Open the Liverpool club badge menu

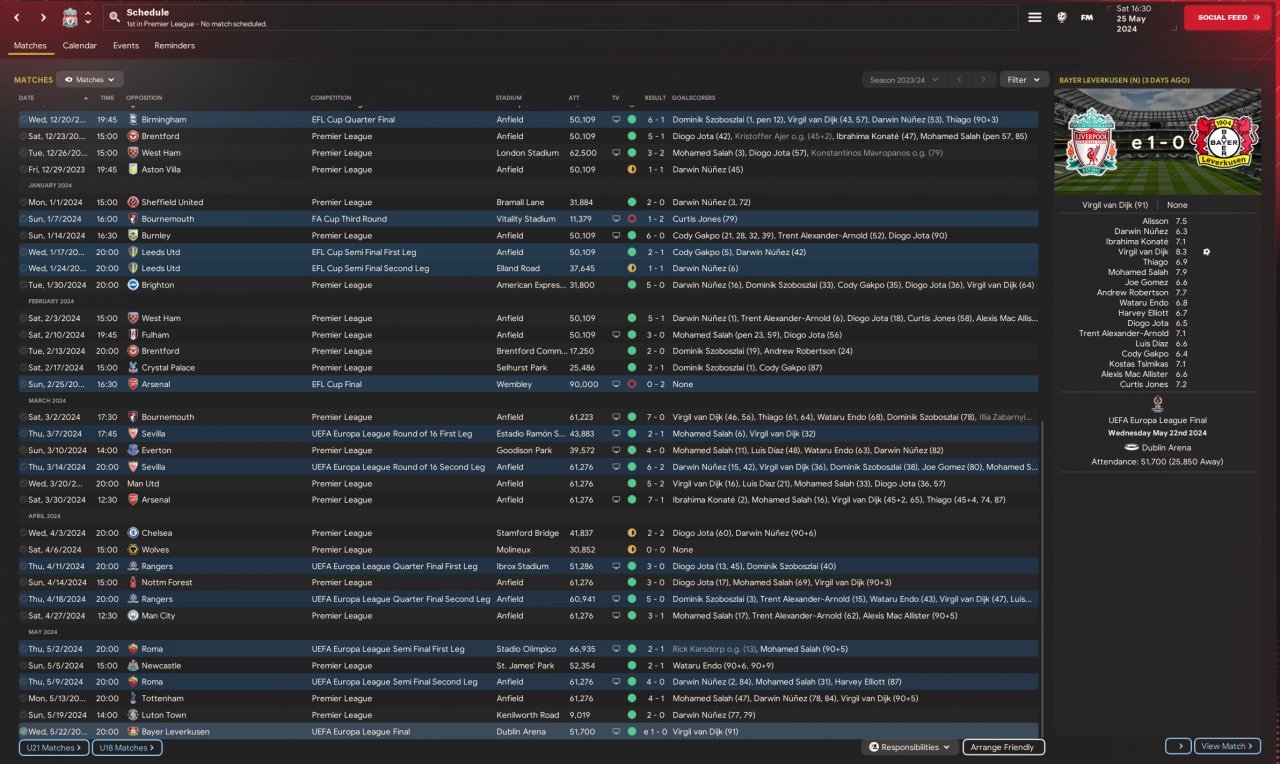[70, 18]
